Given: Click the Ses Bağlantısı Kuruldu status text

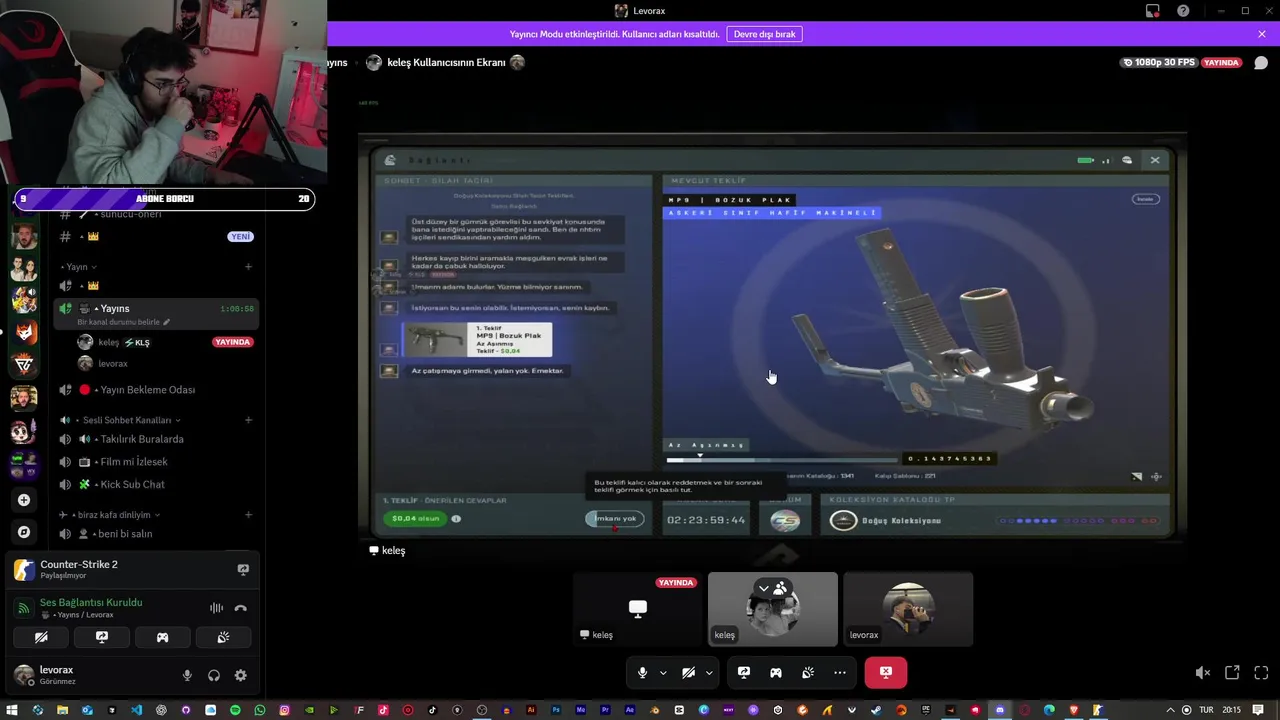Looking at the screenshot, I should point(91,603).
